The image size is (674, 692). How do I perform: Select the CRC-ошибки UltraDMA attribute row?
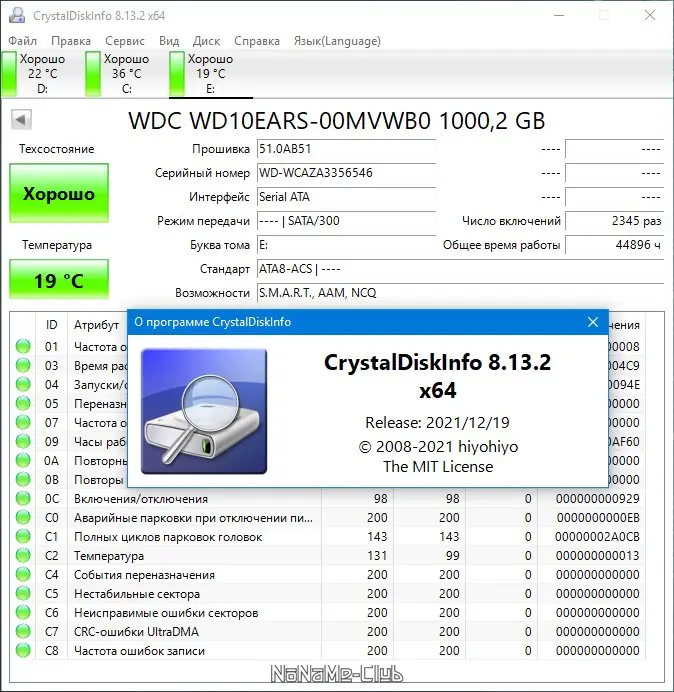coord(328,632)
